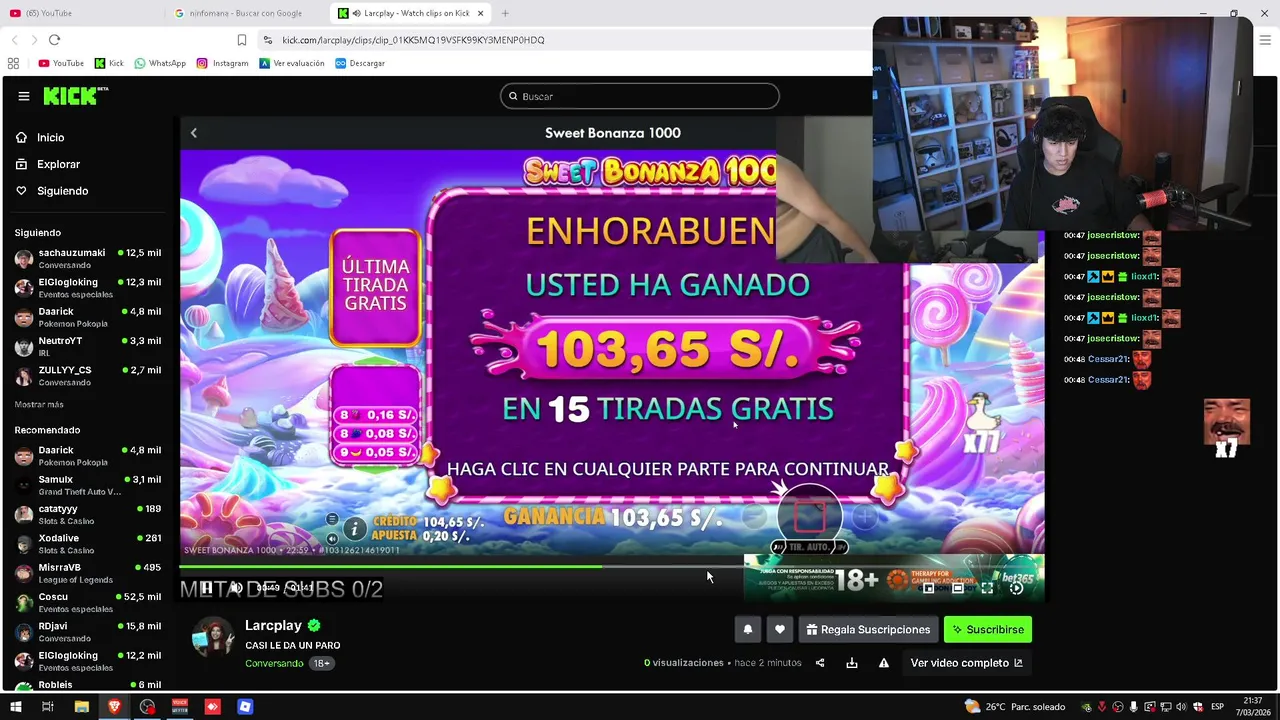Open clip player settings
Image resolution: width=1280 pixels, height=720 pixels.
click(x=1017, y=588)
